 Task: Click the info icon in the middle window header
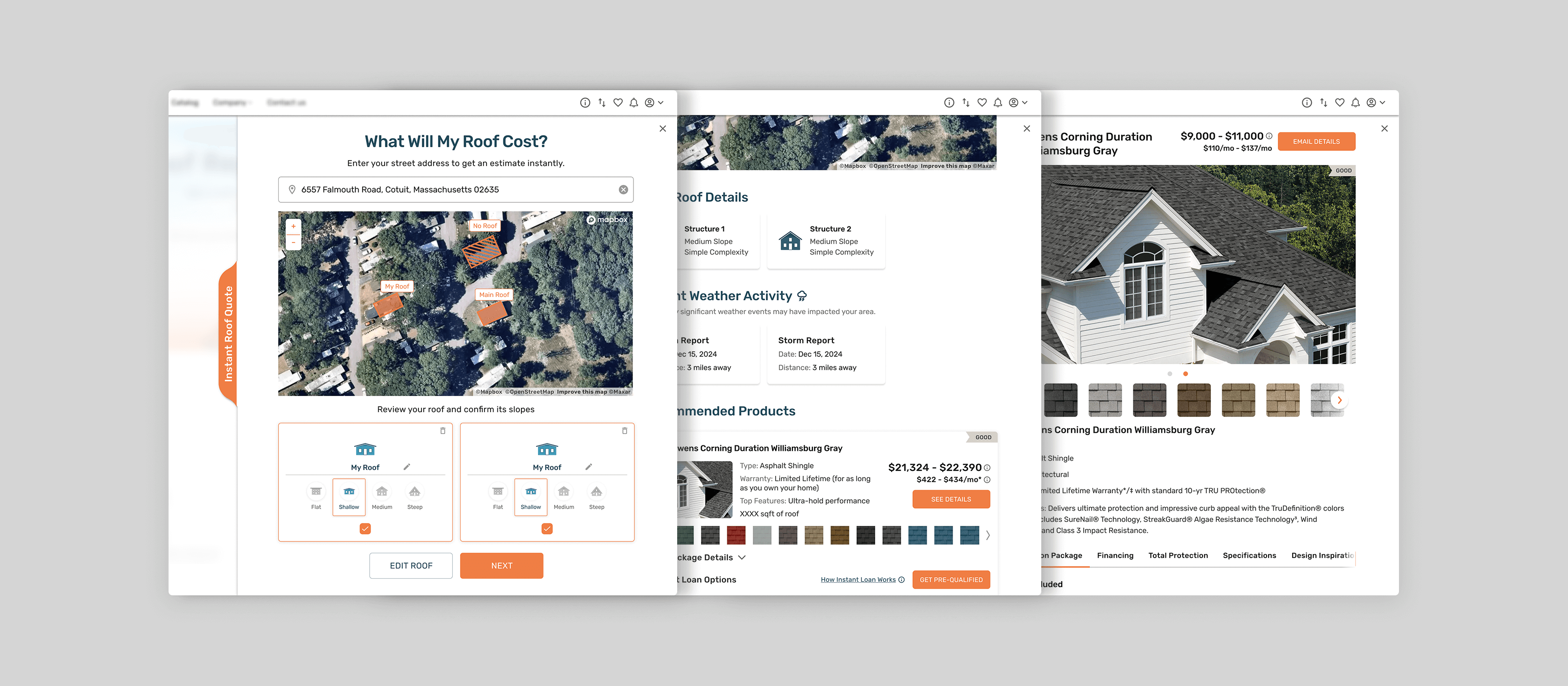(x=949, y=103)
